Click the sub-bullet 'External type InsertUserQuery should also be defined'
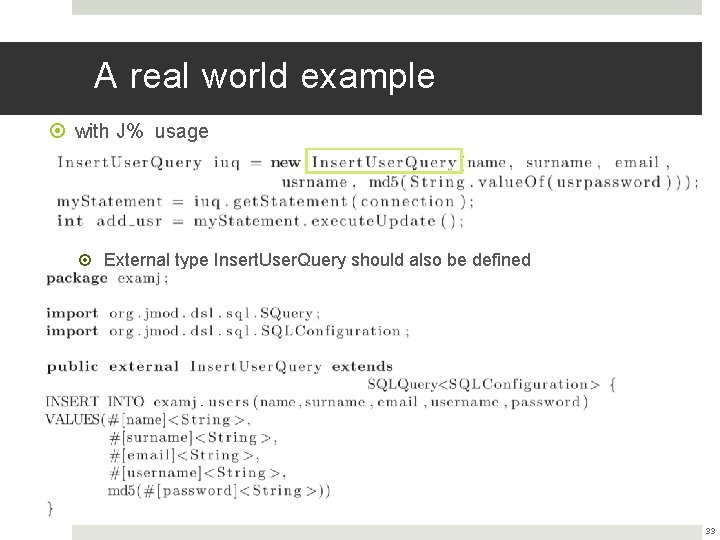 (x=317, y=260)
